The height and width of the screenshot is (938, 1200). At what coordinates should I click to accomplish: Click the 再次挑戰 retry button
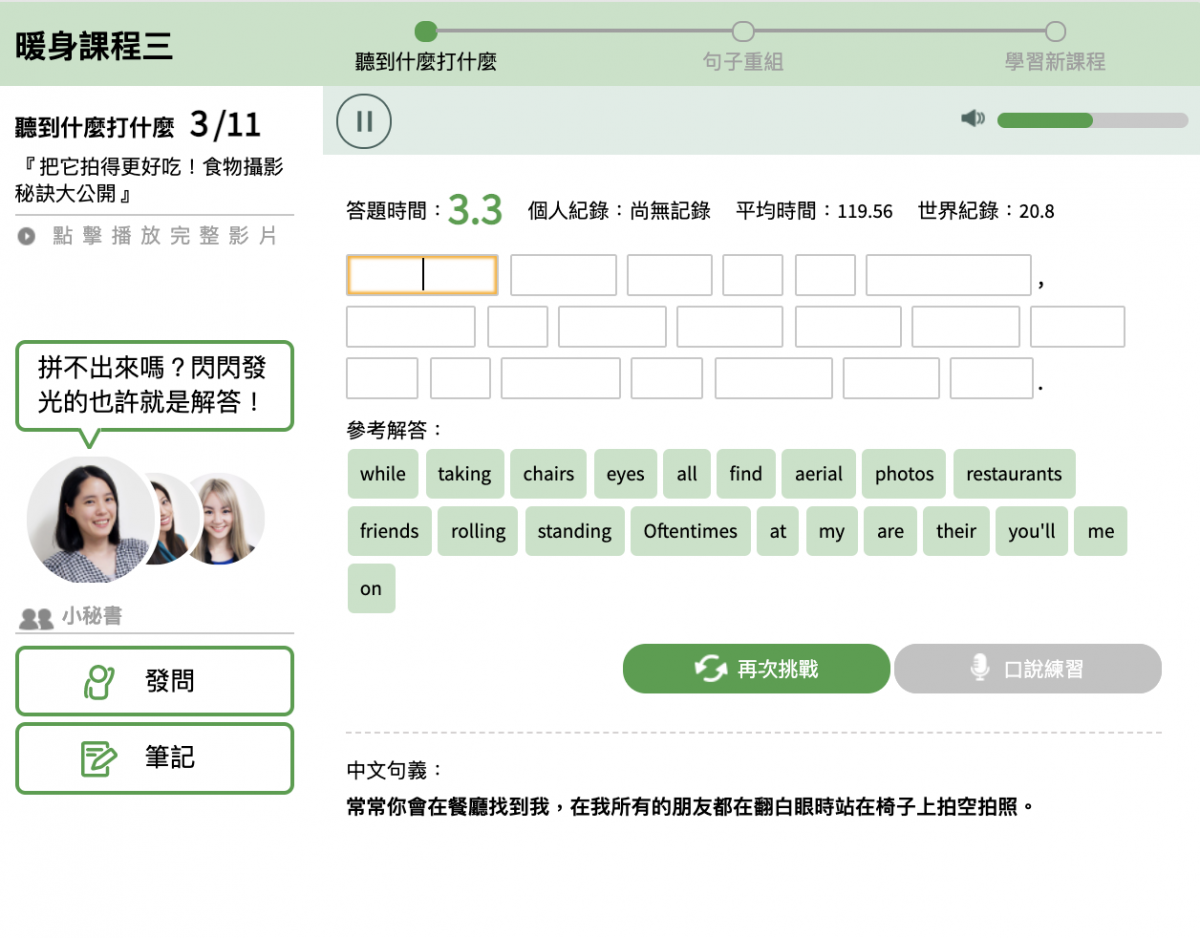pos(756,669)
